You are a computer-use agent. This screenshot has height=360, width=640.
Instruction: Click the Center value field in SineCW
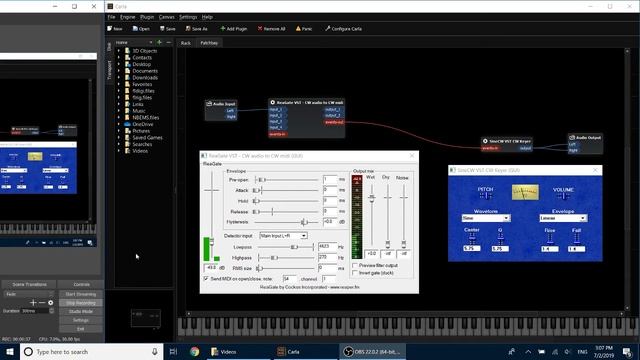point(472,248)
